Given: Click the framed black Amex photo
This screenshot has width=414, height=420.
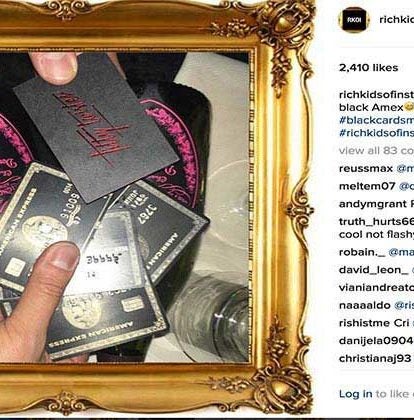Looking at the screenshot, I should click(124, 207).
